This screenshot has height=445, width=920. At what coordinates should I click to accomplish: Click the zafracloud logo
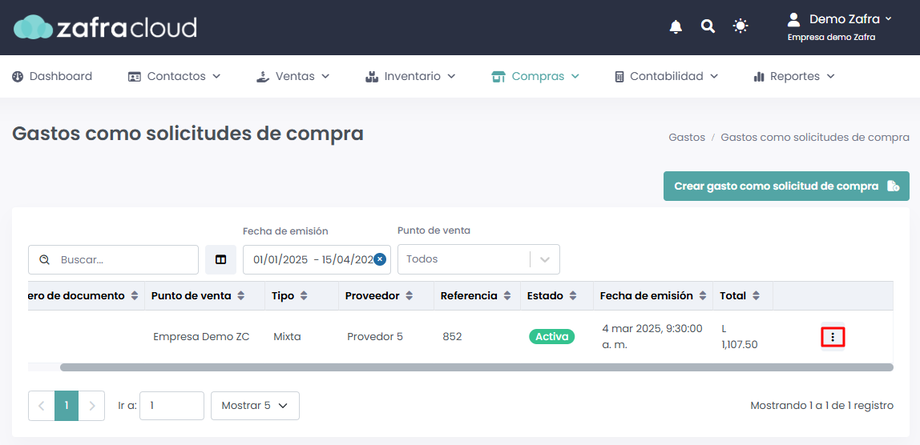pos(105,27)
